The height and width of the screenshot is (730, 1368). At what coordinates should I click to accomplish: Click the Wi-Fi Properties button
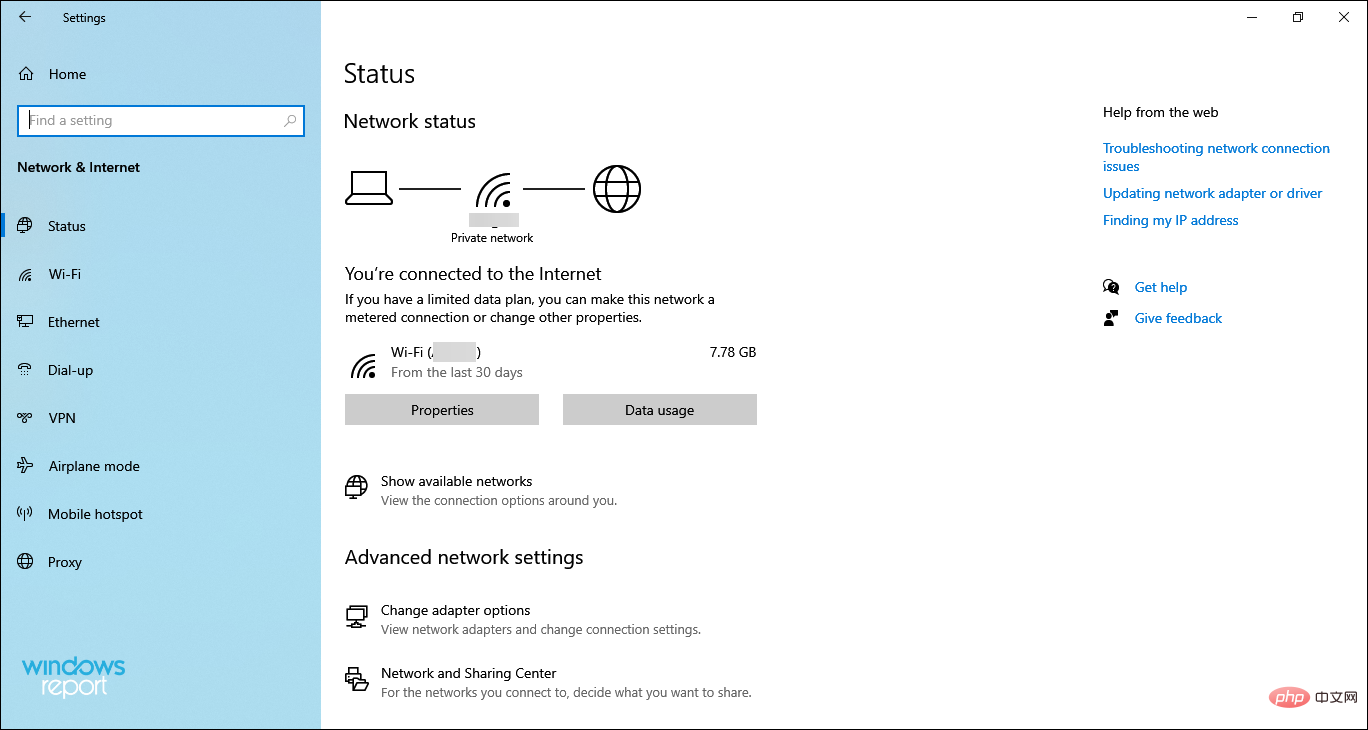click(x=441, y=409)
